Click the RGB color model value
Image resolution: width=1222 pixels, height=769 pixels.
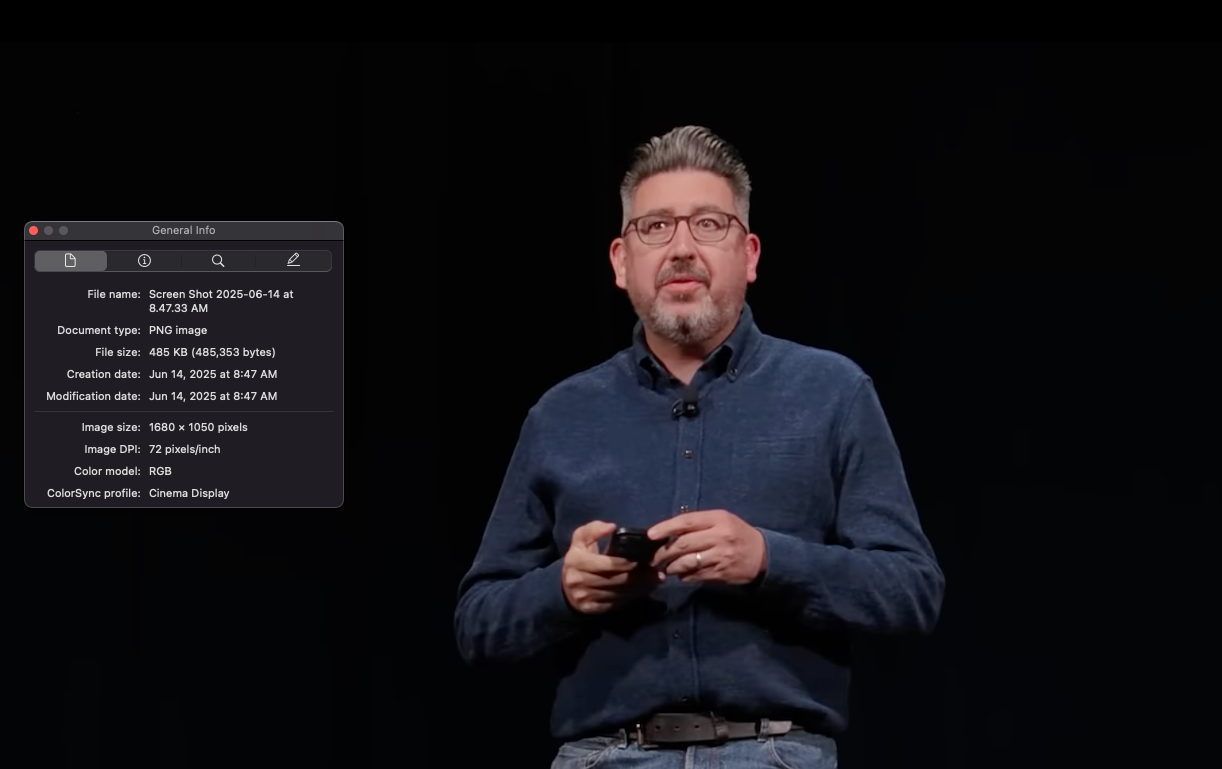[160, 471]
